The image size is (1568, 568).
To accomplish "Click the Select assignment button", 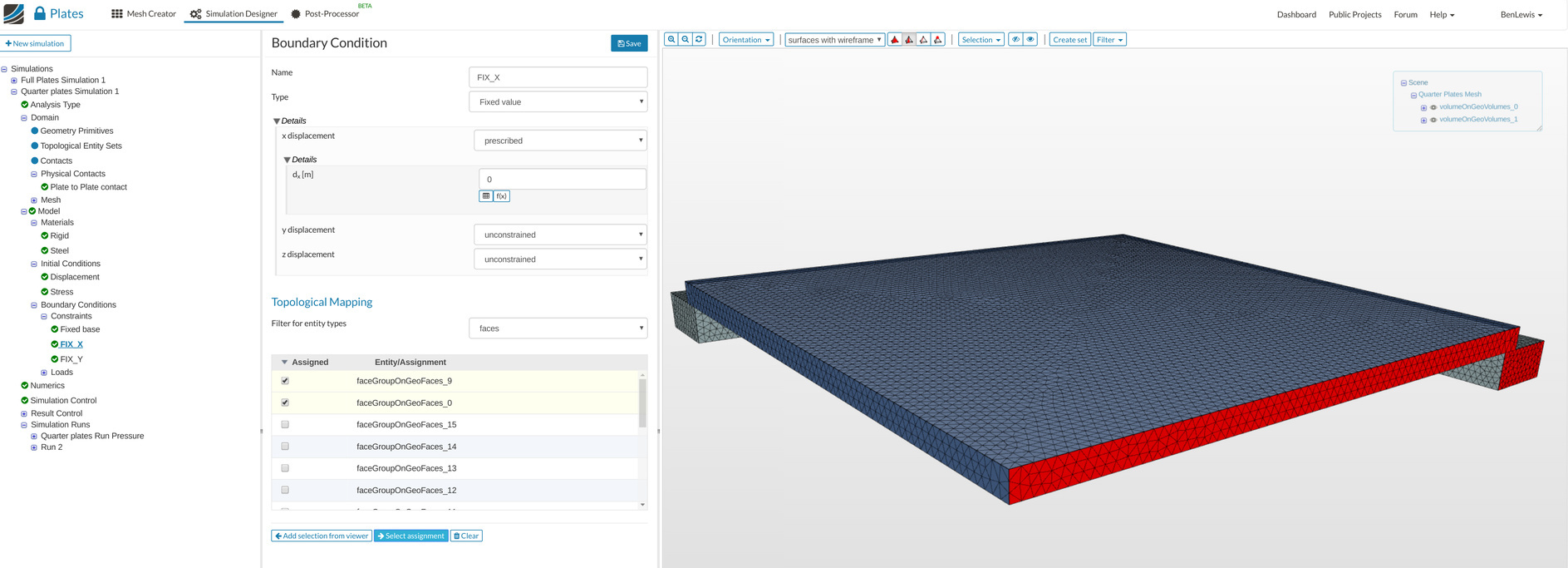I will pyautogui.click(x=411, y=536).
